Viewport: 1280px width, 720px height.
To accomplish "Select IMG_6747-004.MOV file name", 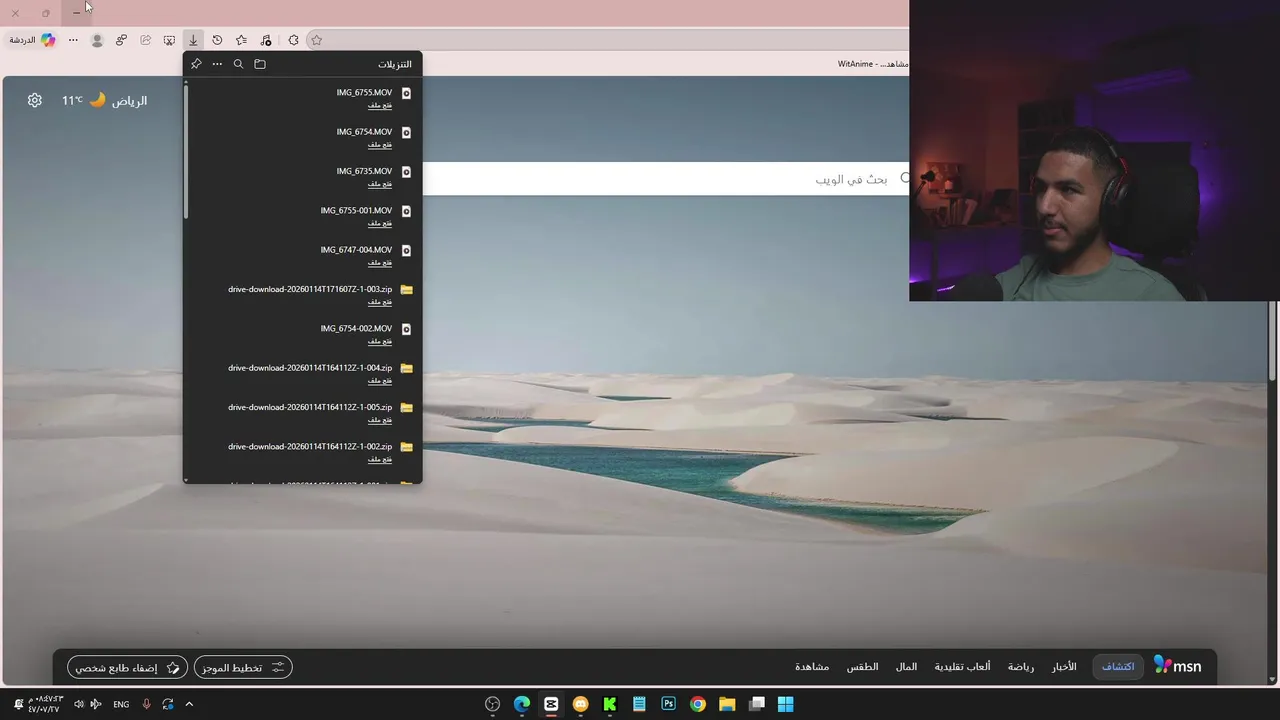I will tap(356, 250).
